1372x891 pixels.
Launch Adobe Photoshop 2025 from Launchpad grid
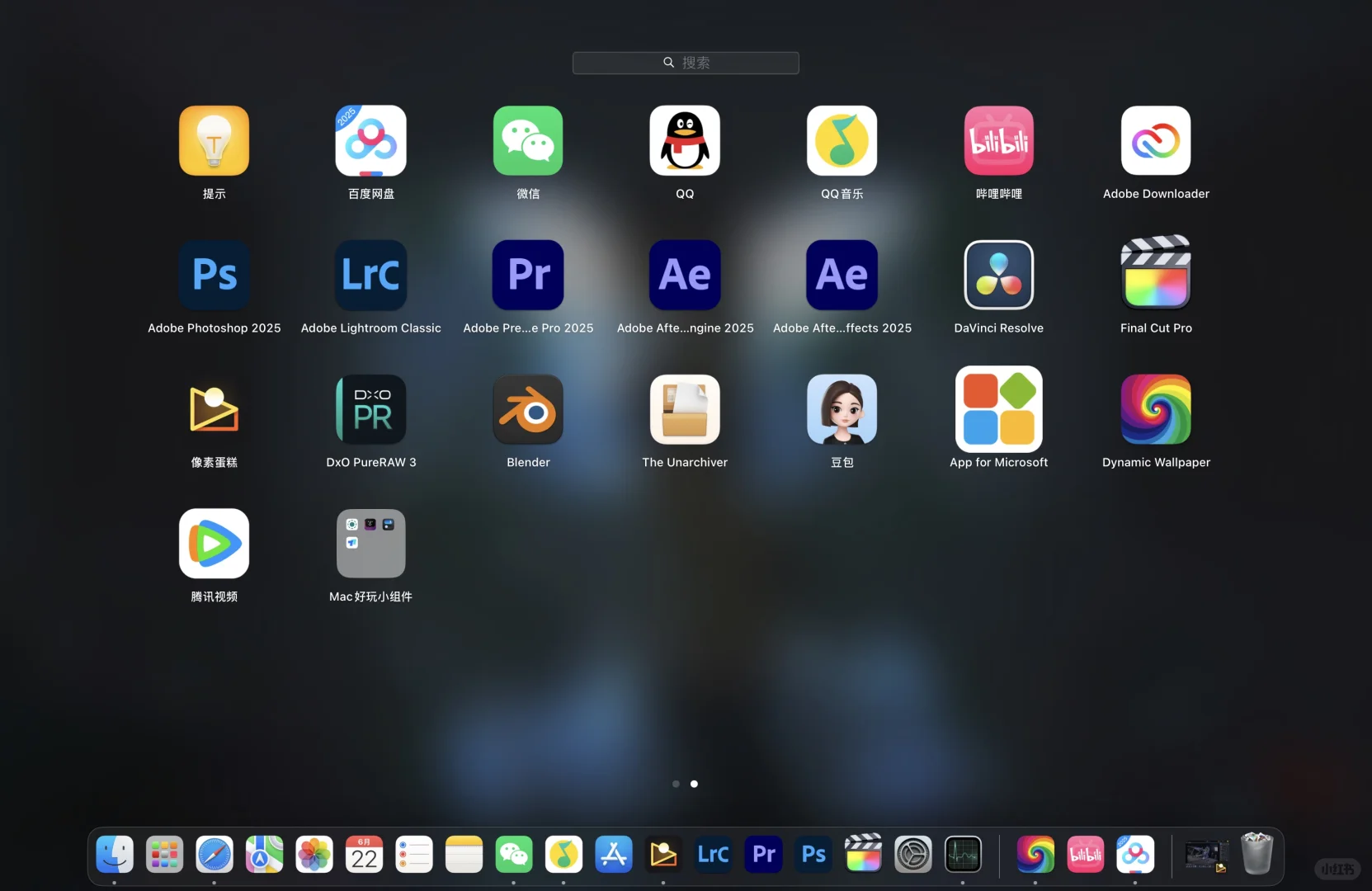pyautogui.click(x=214, y=275)
